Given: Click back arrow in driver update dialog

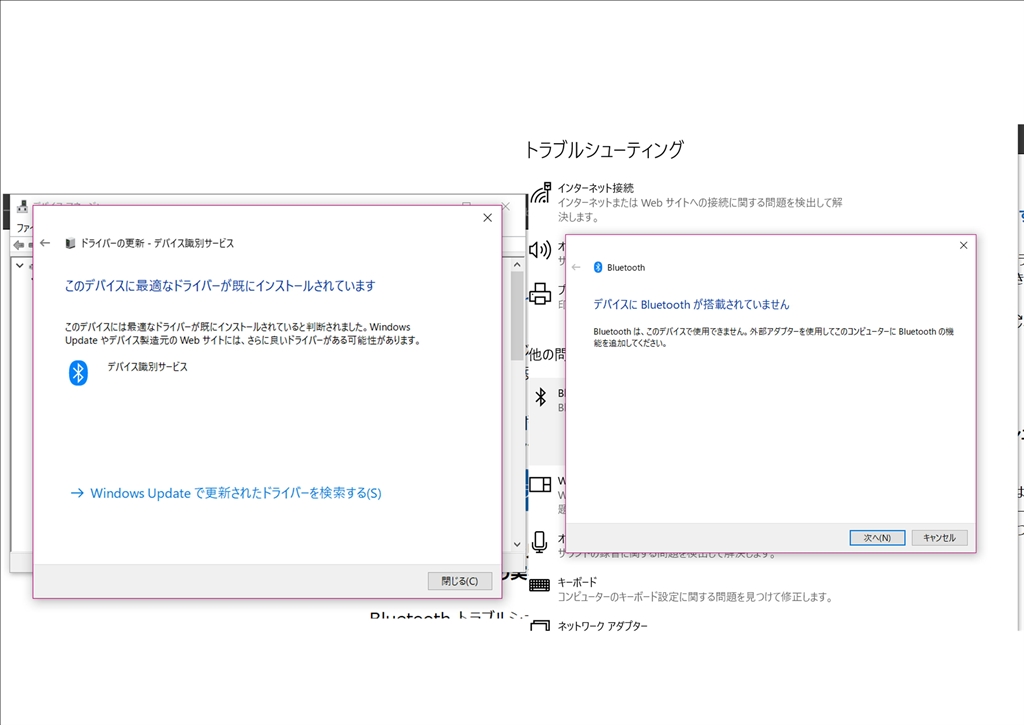Looking at the screenshot, I should tap(45, 243).
